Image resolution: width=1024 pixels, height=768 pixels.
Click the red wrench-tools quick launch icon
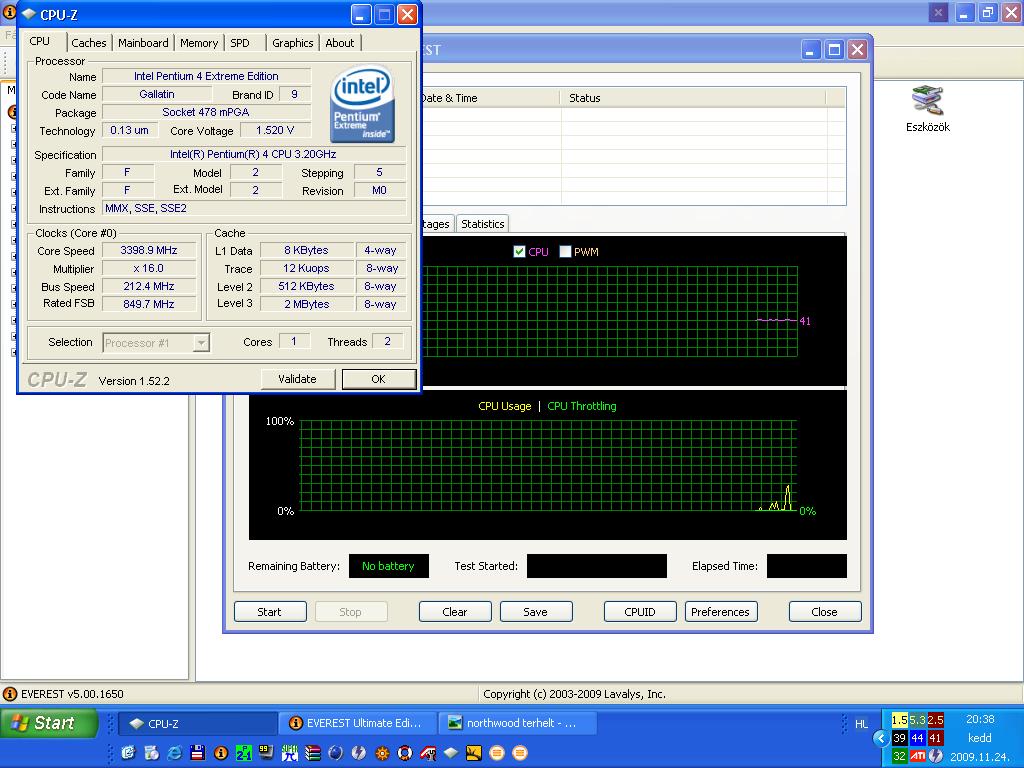(428, 753)
